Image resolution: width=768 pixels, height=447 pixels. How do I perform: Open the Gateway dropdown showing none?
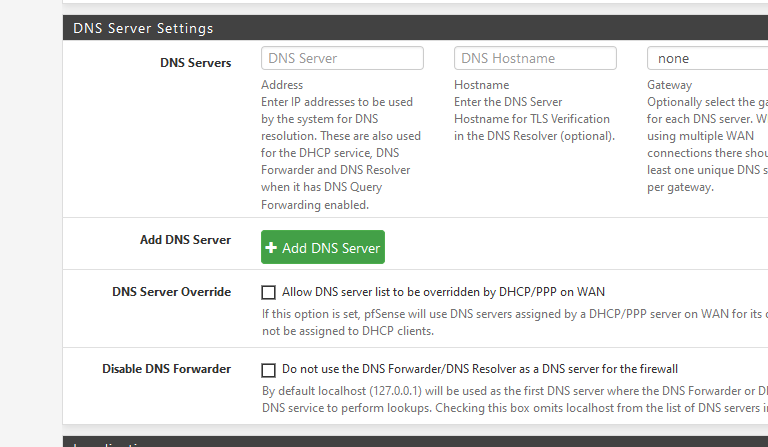click(707, 58)
